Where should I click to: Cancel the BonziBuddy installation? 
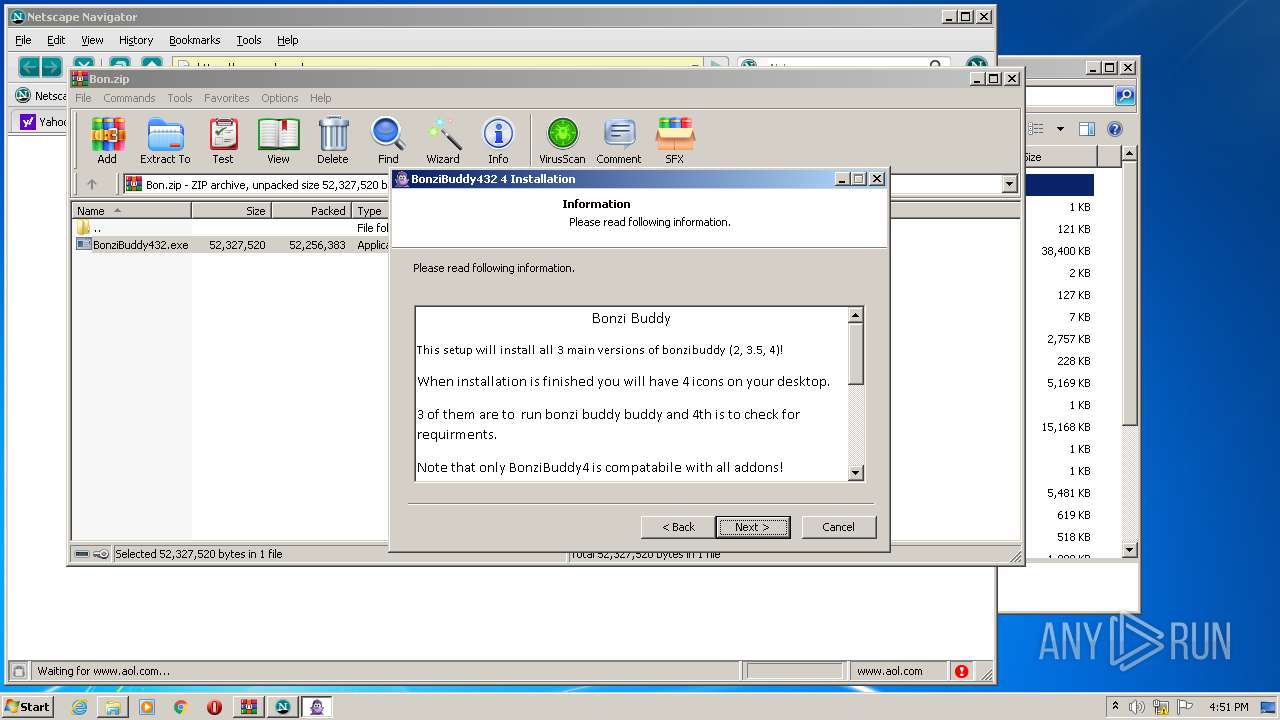(838, 527)
